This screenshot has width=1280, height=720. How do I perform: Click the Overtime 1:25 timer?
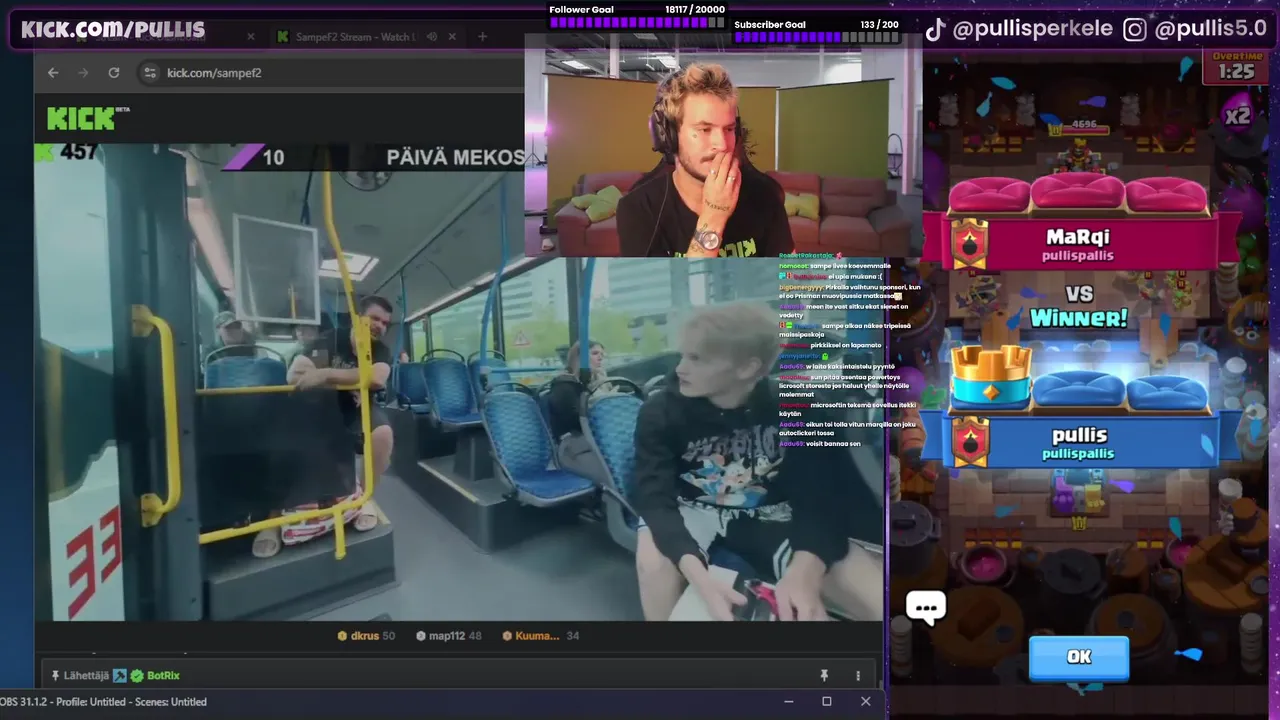[x=1238, y=66]
